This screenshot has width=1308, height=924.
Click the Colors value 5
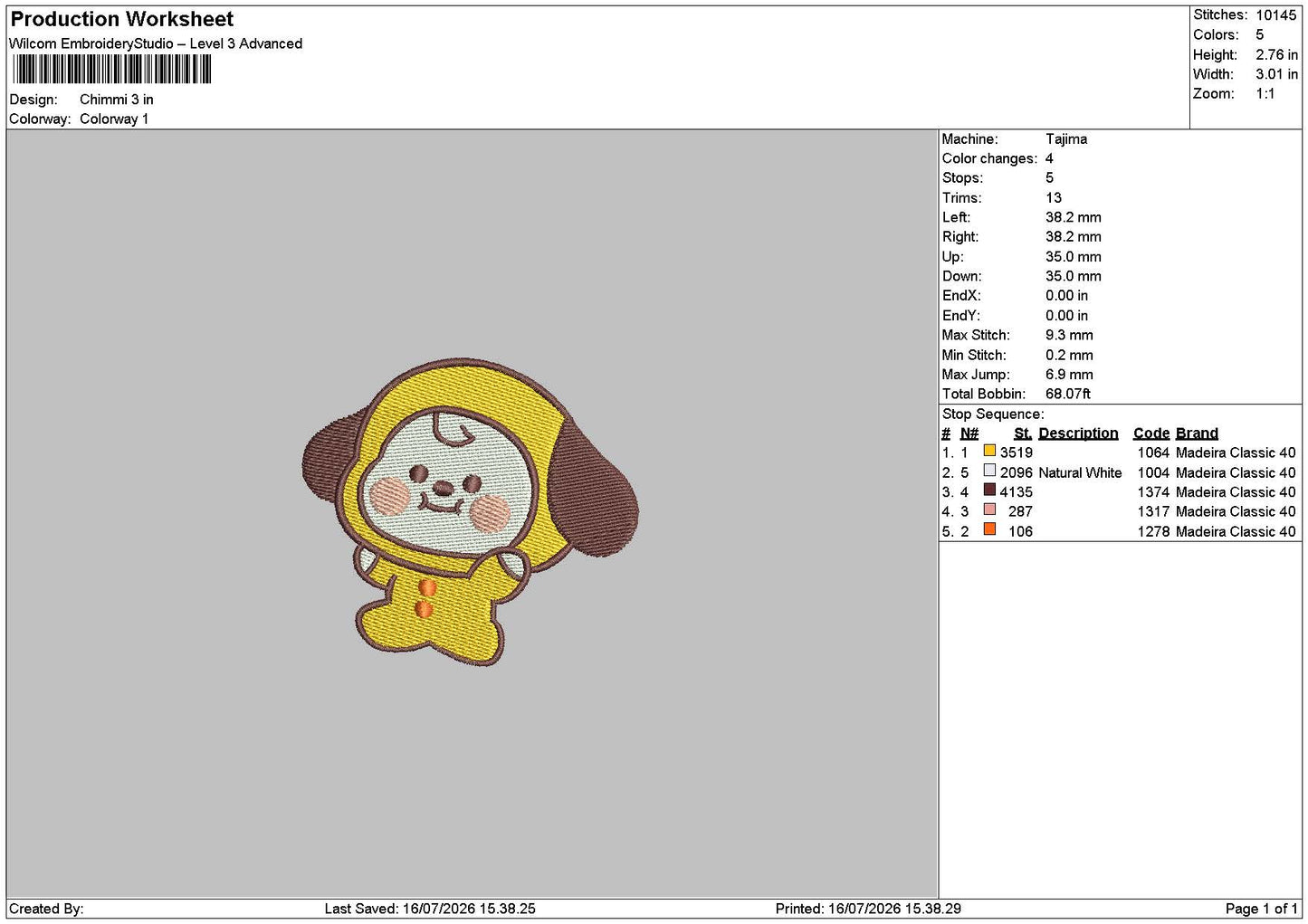pyautogui.click(x=1259, y=34)
